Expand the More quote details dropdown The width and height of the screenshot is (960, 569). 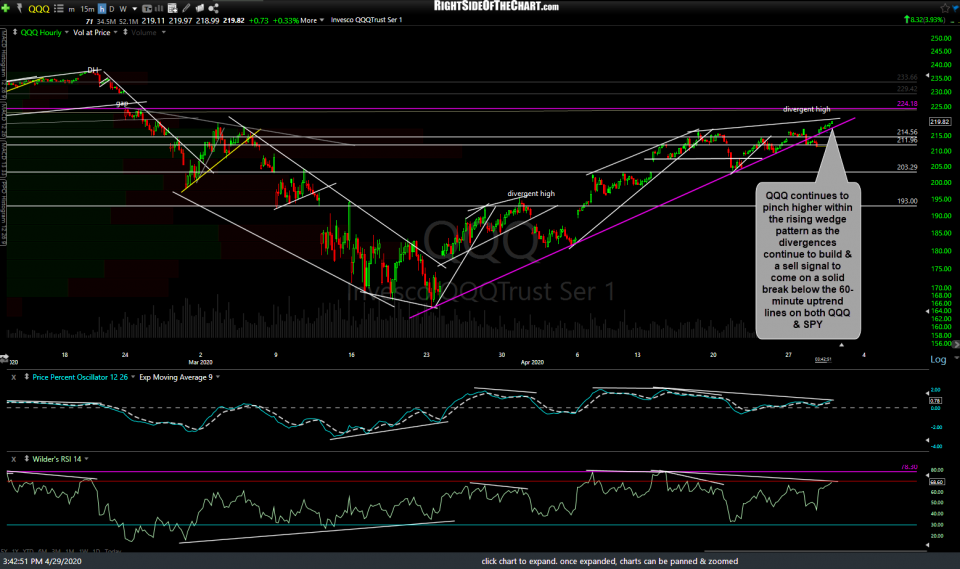coord(312,20)
